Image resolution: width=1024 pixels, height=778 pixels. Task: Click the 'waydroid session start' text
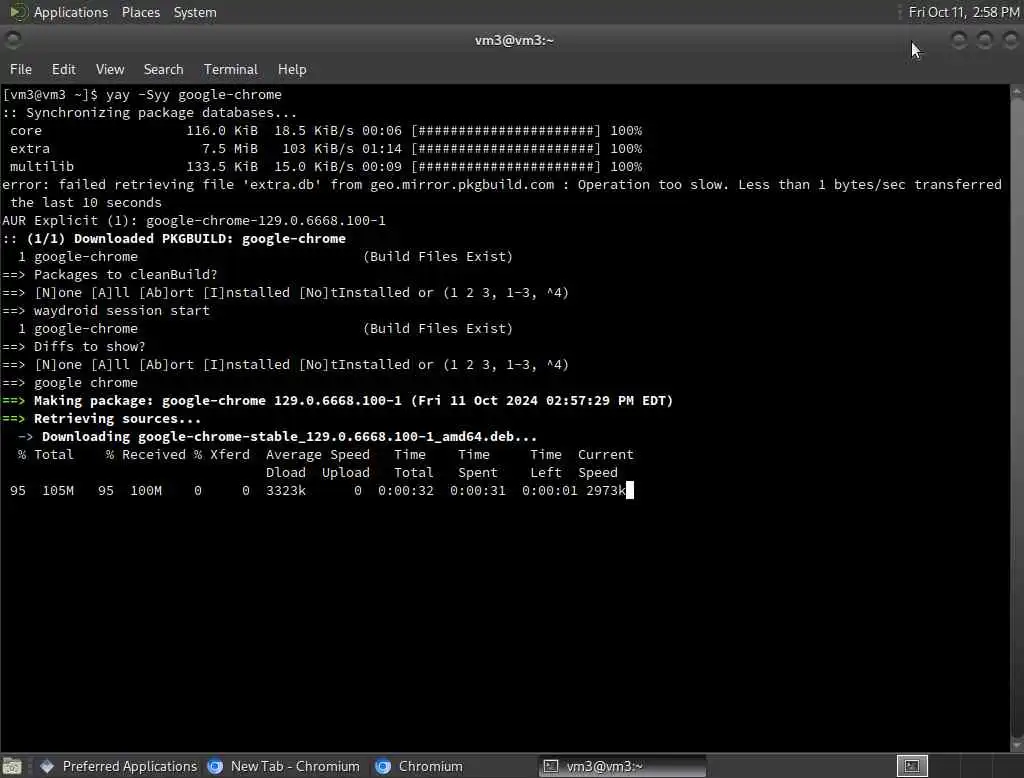[x=122, y=311]
